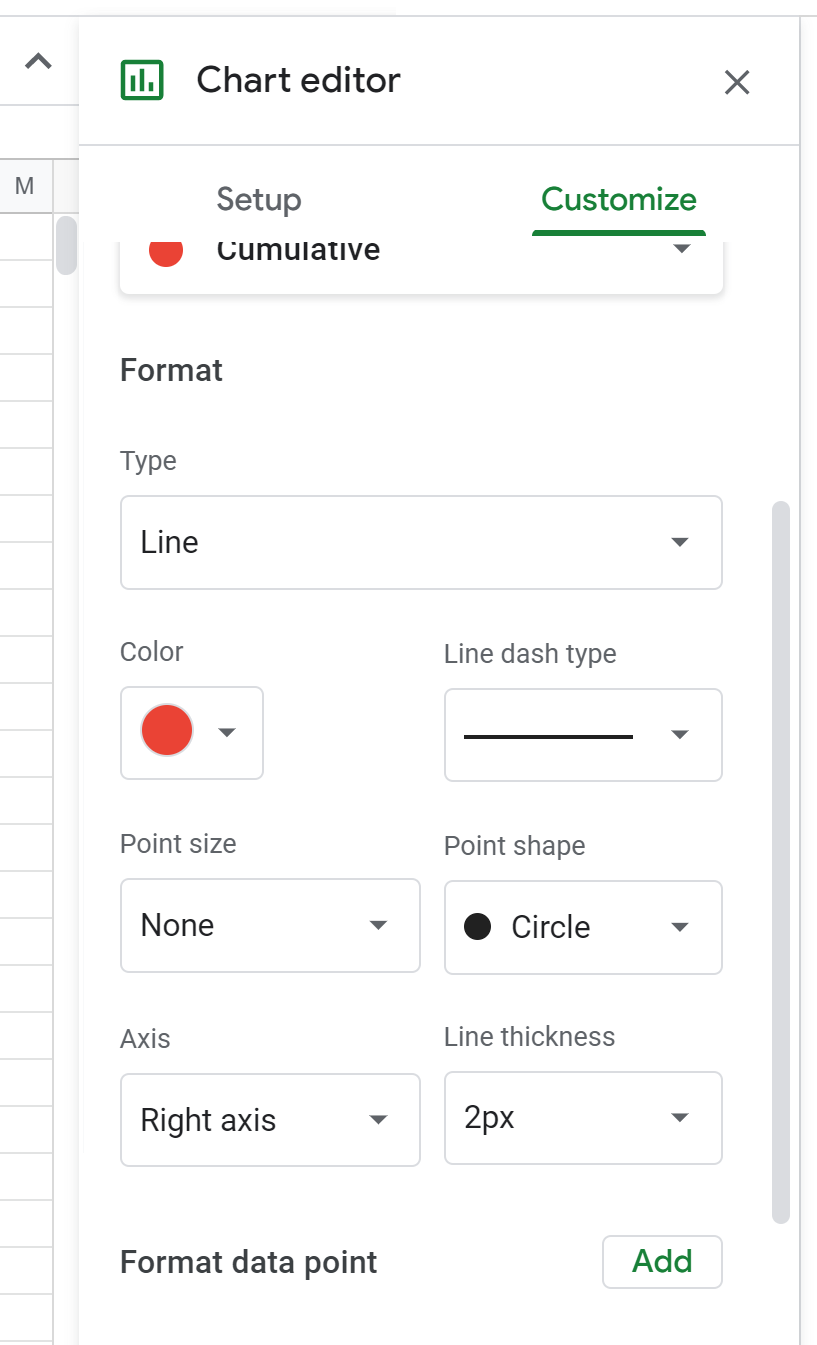Switch to the Setup tab
817x1345 pixels.
pyautogui.click(x=259, y=199)
